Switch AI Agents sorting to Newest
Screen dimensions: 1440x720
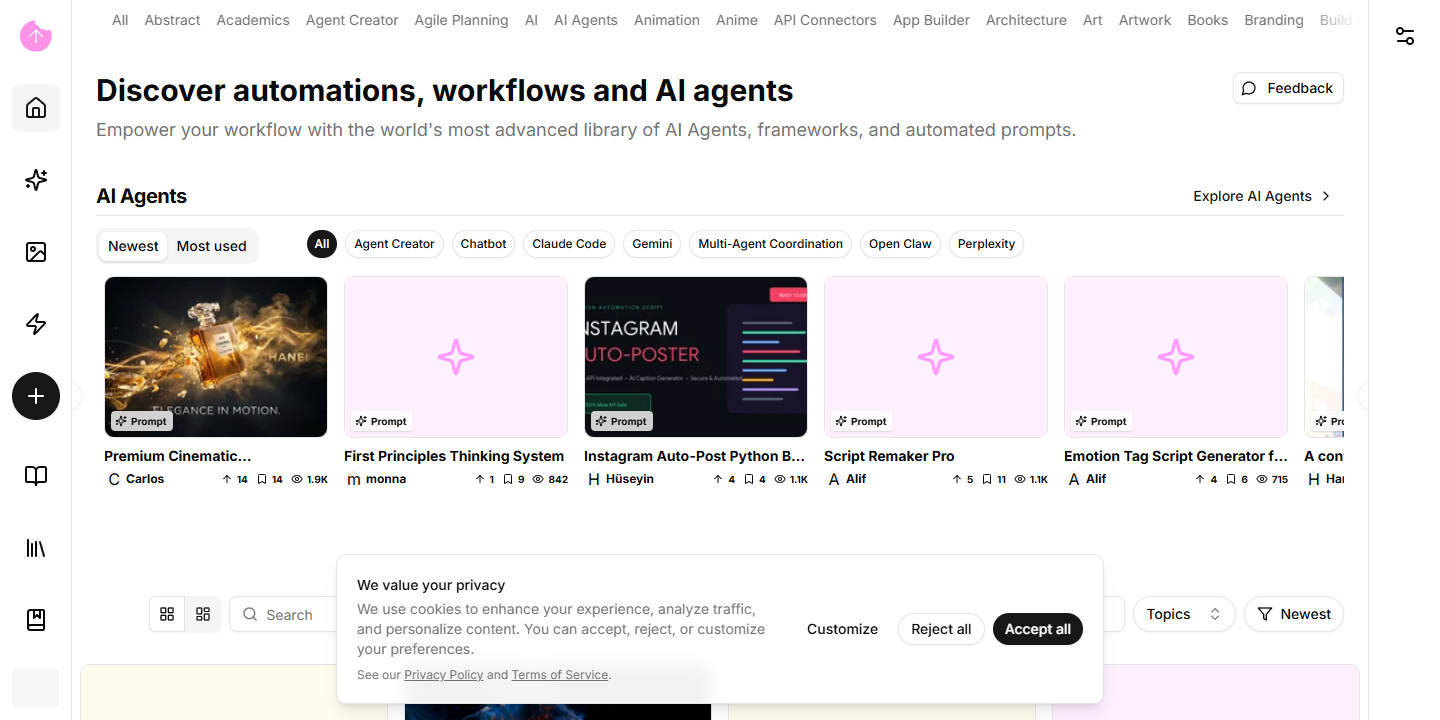pos(133,246)
